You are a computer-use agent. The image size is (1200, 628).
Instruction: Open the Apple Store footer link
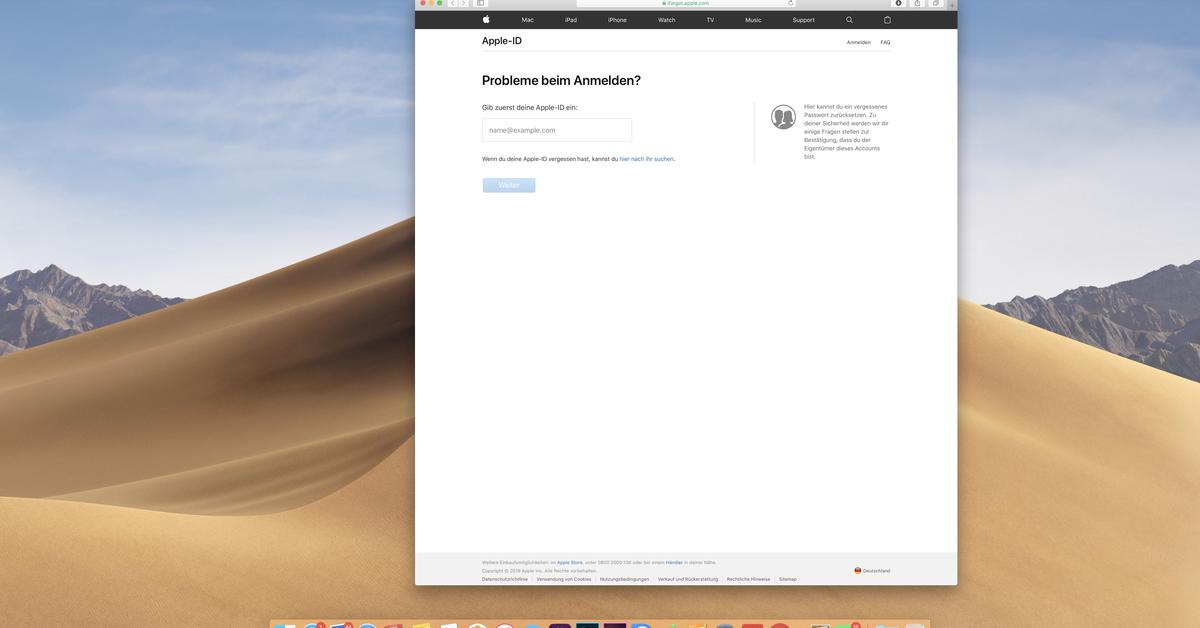pos(570,562)
